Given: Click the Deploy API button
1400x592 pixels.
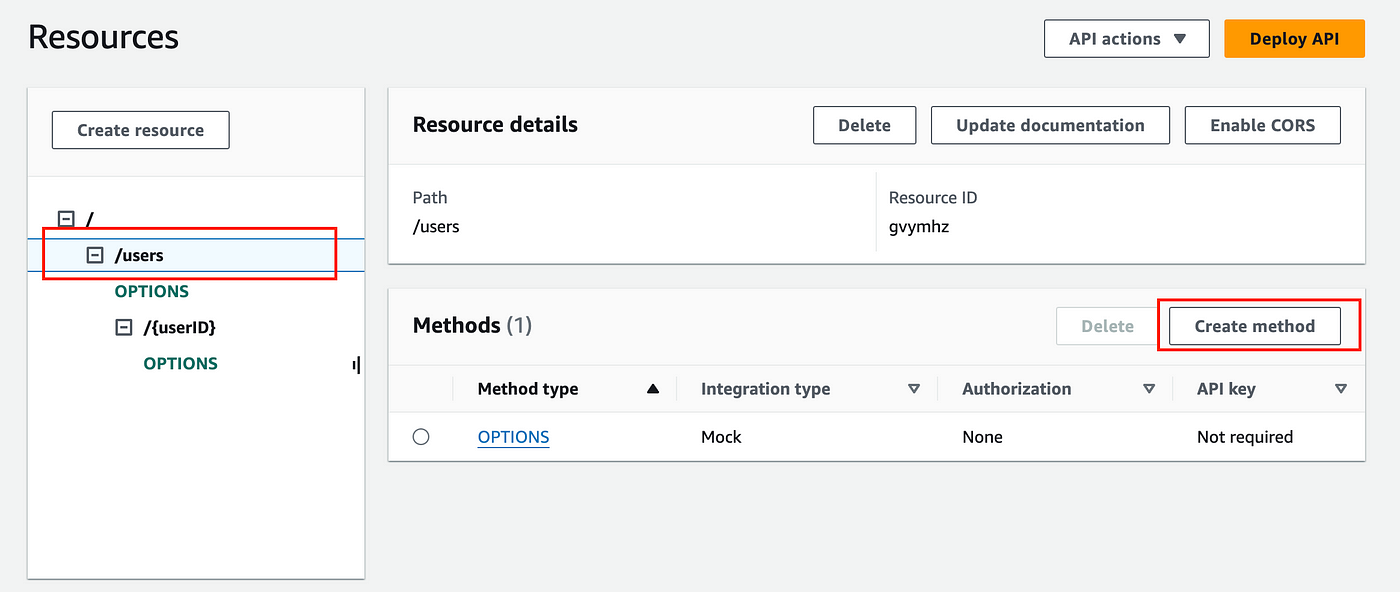Looking at the screenshot, I should pos(1293,39).
